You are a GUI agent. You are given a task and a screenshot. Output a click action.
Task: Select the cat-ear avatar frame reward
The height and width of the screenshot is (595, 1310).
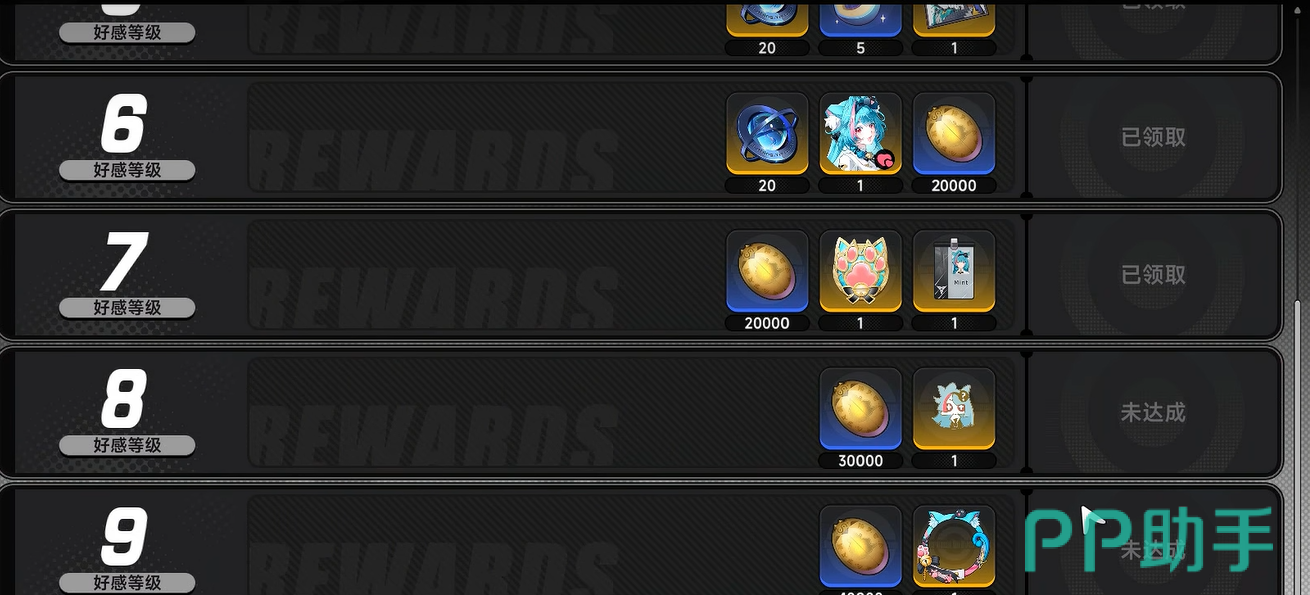point(954,547)
